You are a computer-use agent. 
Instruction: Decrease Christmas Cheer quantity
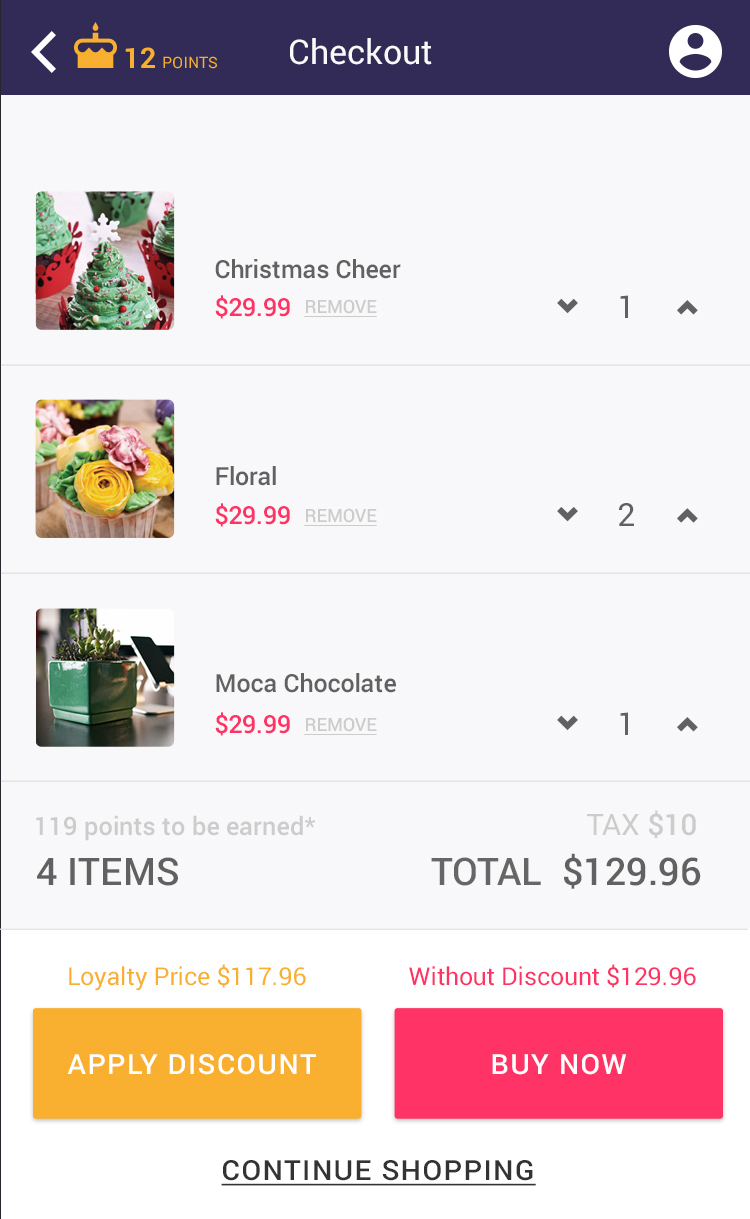tap(567, 307)
